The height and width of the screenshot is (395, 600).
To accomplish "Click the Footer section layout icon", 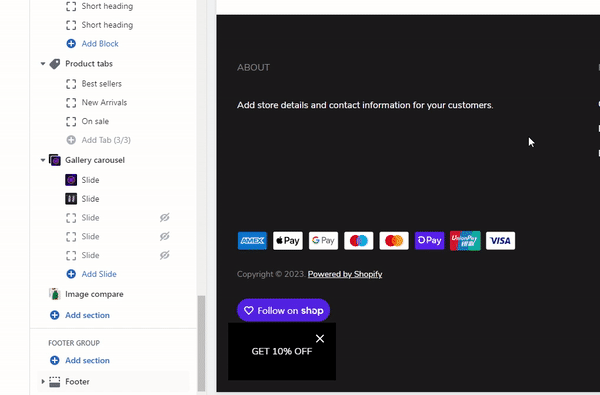I will click(x=55, y=382).
